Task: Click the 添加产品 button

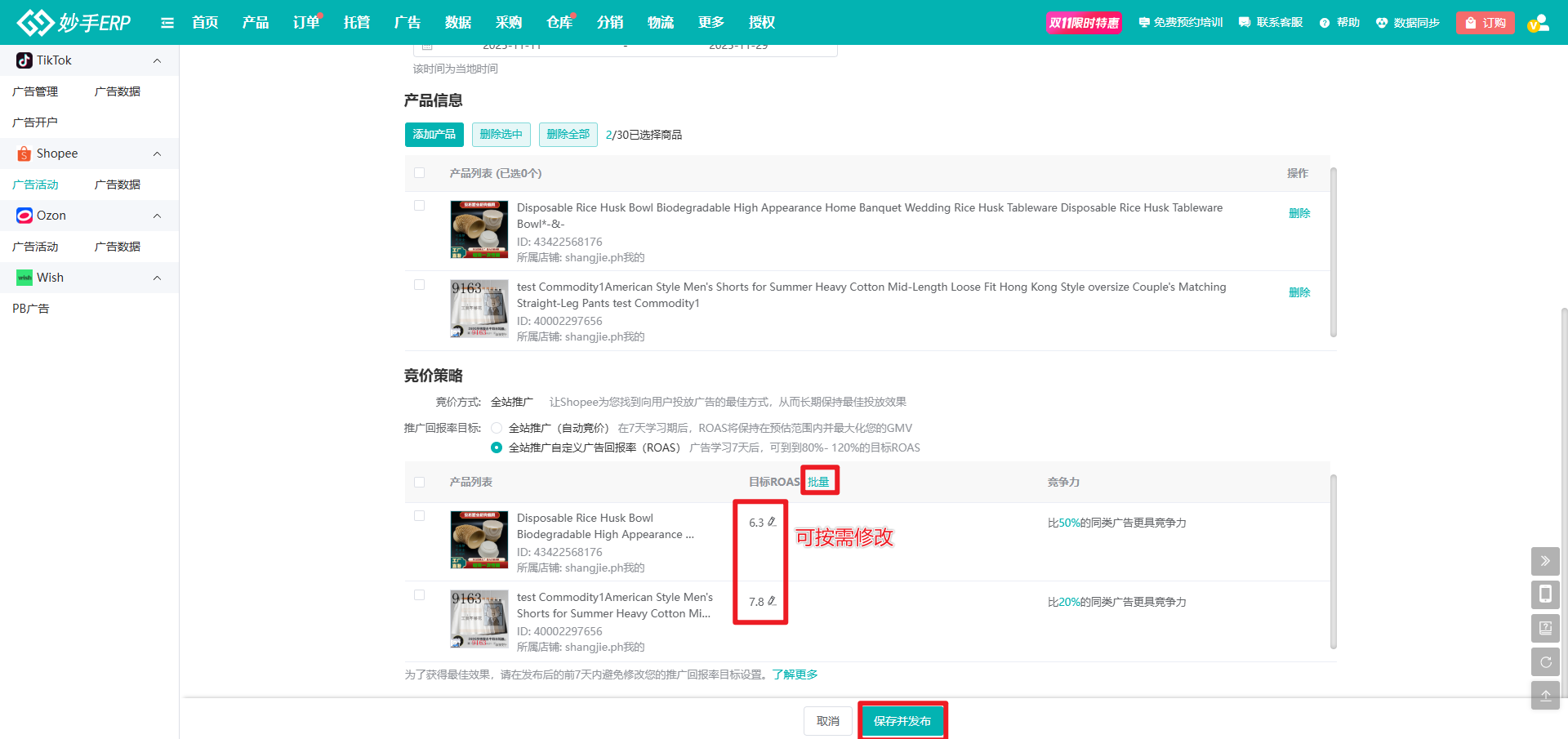Action: (434, 135)
